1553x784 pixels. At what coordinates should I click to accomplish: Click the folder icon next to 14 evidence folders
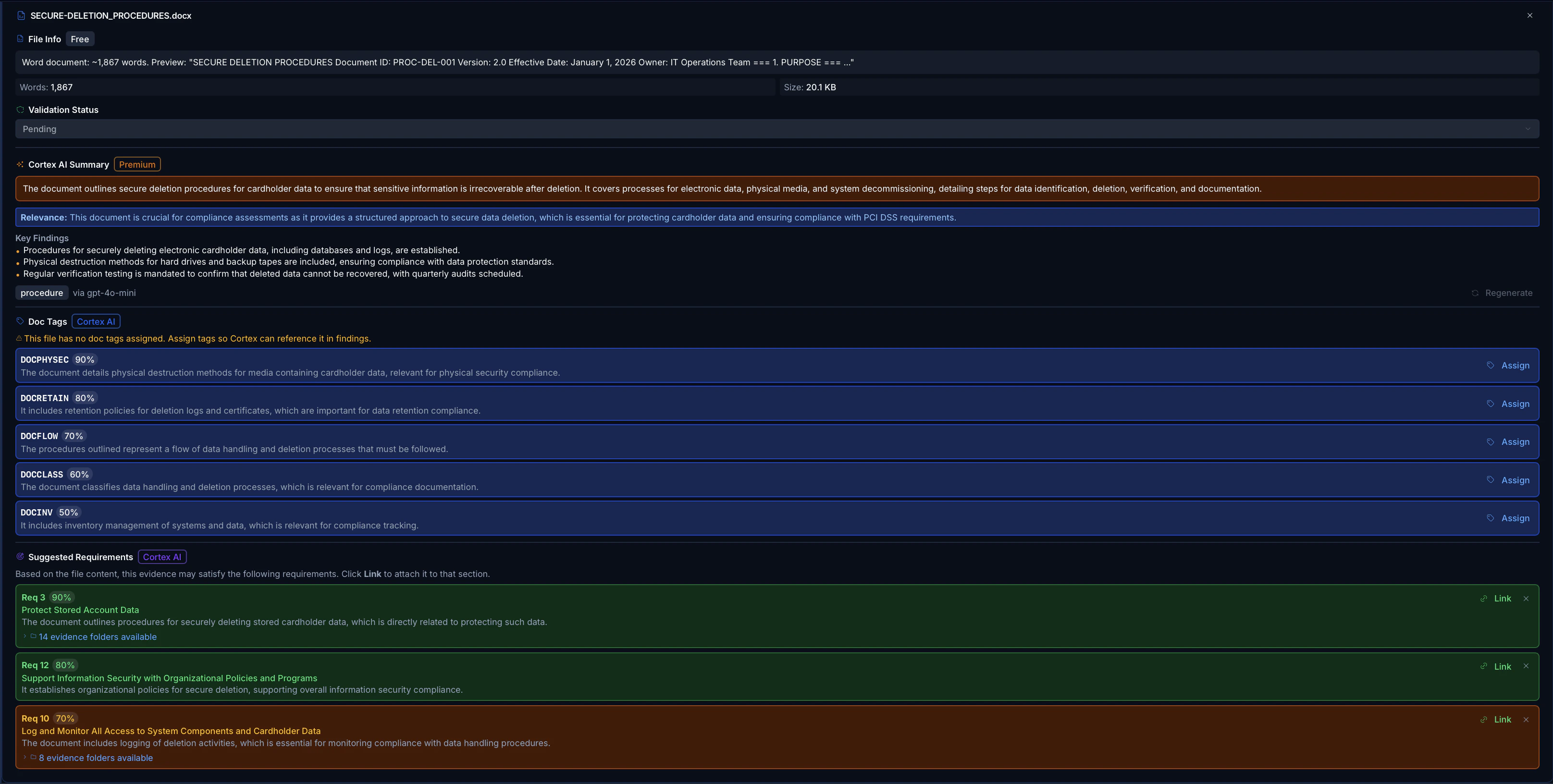[33, 637]
